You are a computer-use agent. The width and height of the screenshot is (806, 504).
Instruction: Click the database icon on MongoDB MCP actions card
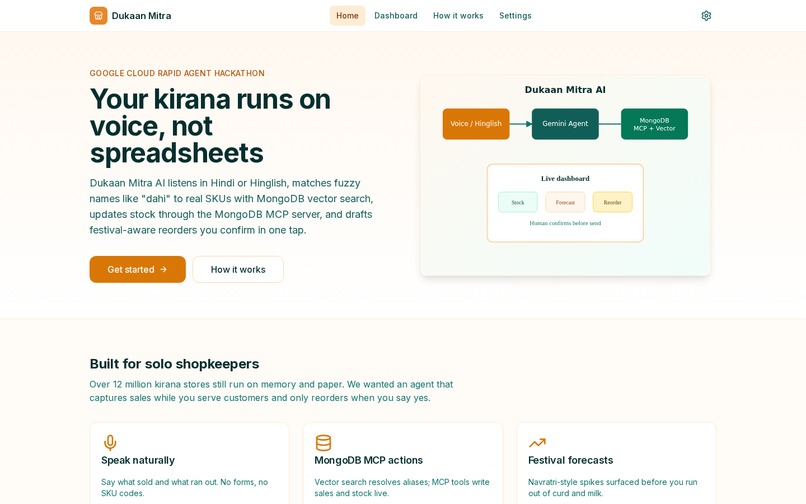pos(323,442)
